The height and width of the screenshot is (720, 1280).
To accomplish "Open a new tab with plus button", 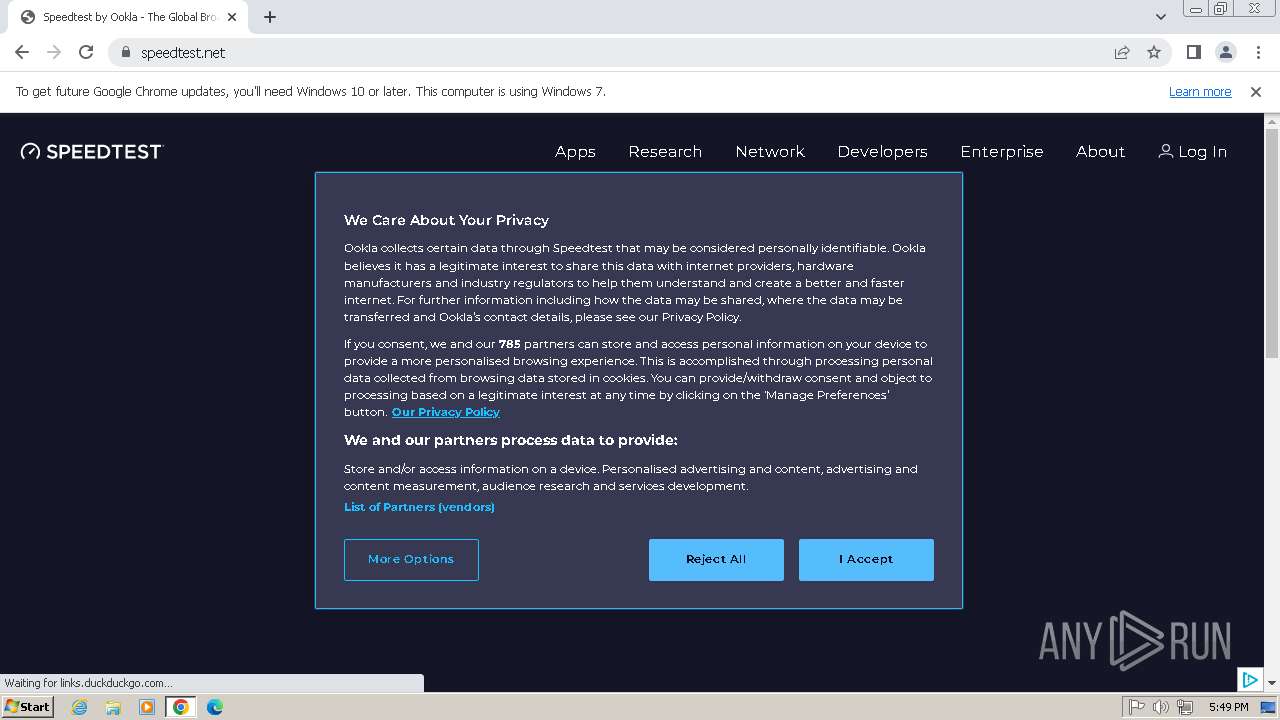I will [x=270, y=17].
